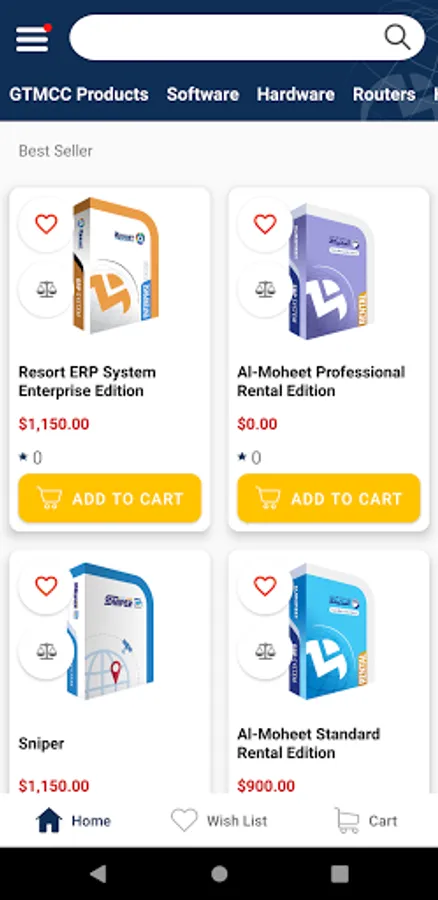Click the compare scales icon on Sniper
Viewport: 438px width, 900px height.
coord(46,651)
